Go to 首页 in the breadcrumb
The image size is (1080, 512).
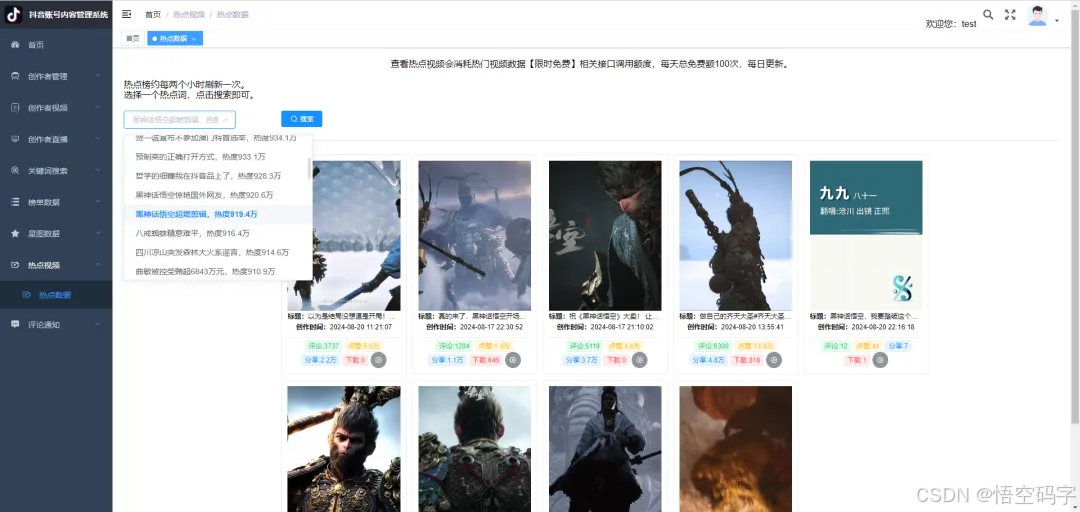point(153,14)
